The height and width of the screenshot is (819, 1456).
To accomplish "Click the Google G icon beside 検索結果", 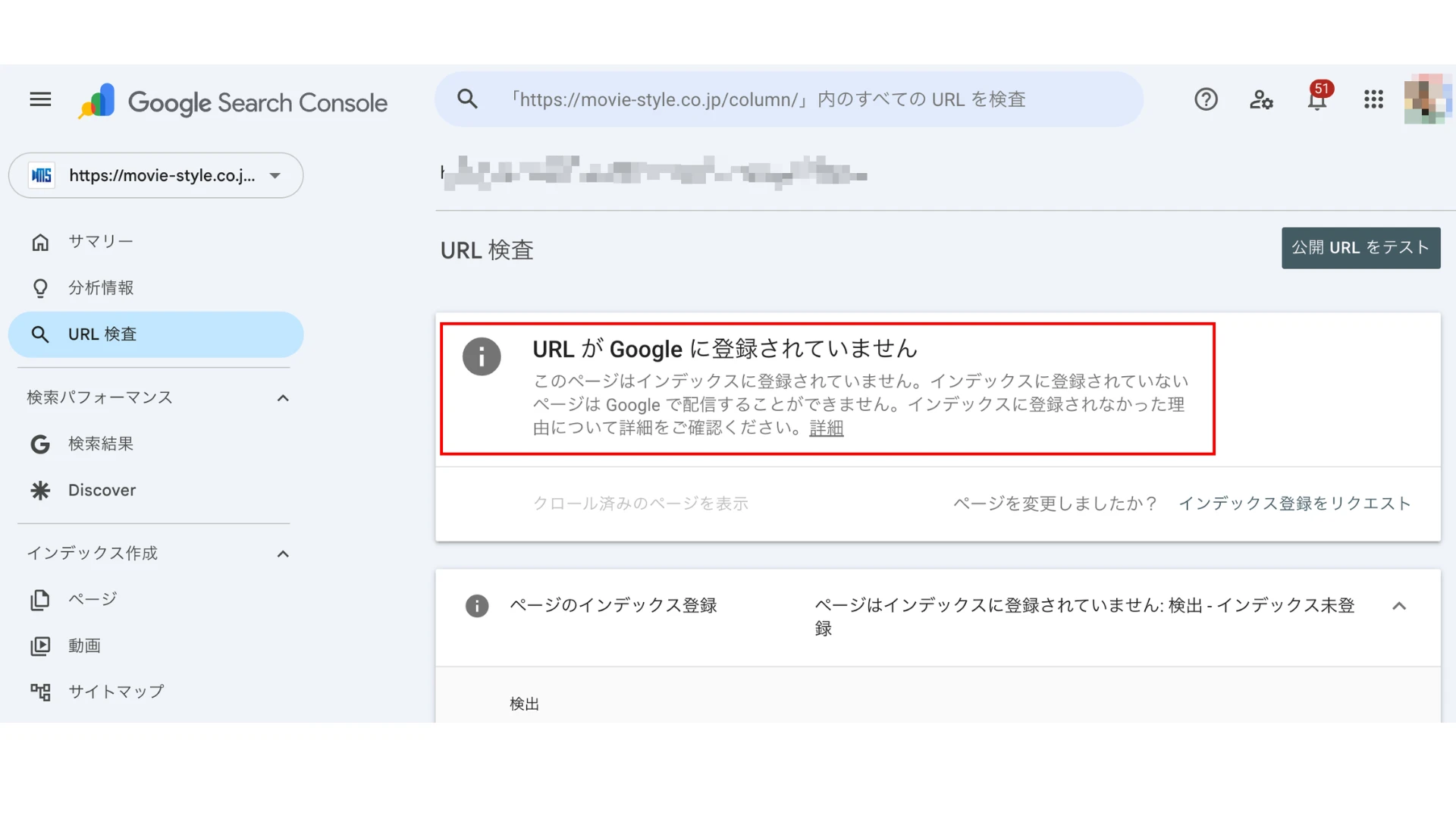I will (x=40, y=444).
